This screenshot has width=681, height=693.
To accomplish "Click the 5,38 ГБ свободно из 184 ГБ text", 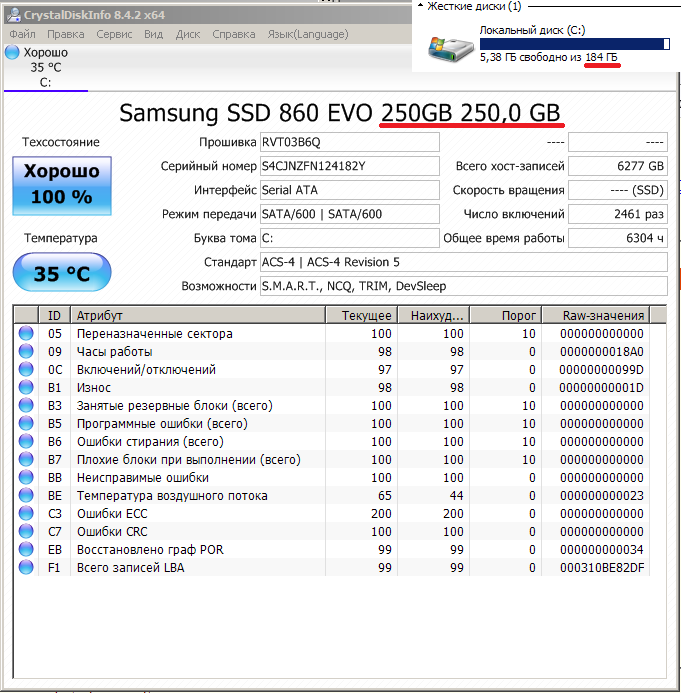I will [548, 57].
